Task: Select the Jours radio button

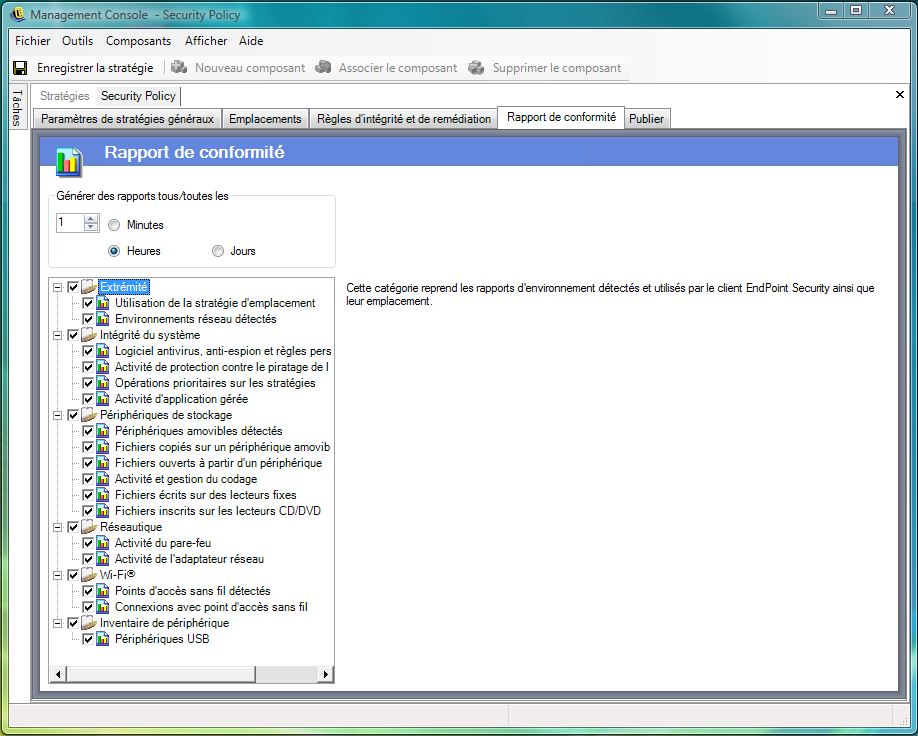Action: tap(218, 251)
